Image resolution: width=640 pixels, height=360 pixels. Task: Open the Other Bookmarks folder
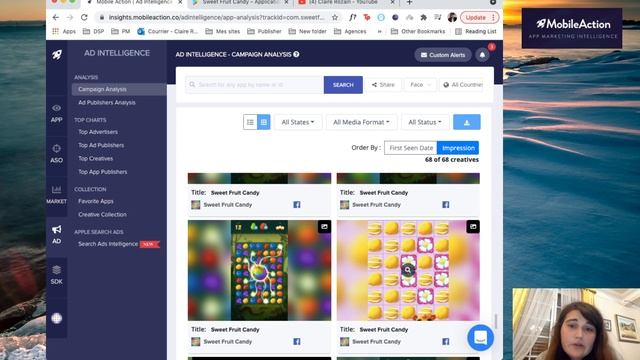click(418, 31)
